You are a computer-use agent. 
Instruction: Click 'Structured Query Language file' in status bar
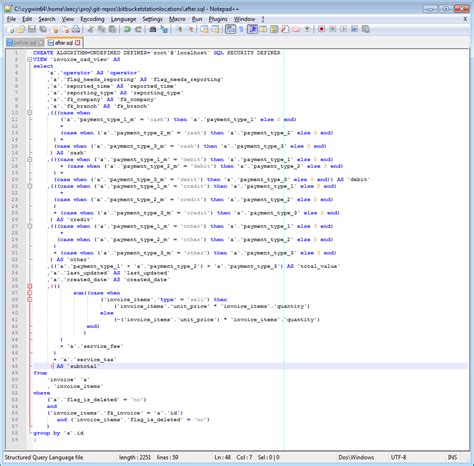point(44,457)
